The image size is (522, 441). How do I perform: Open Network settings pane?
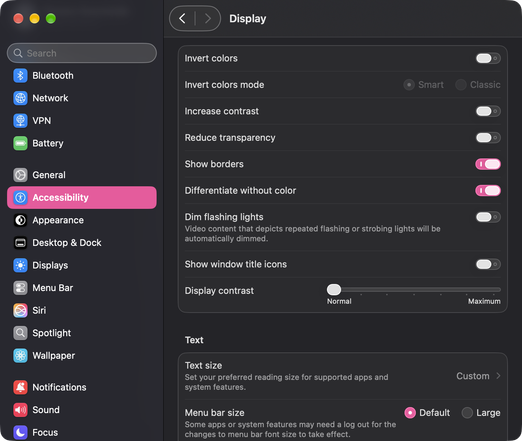coord(82,98)
